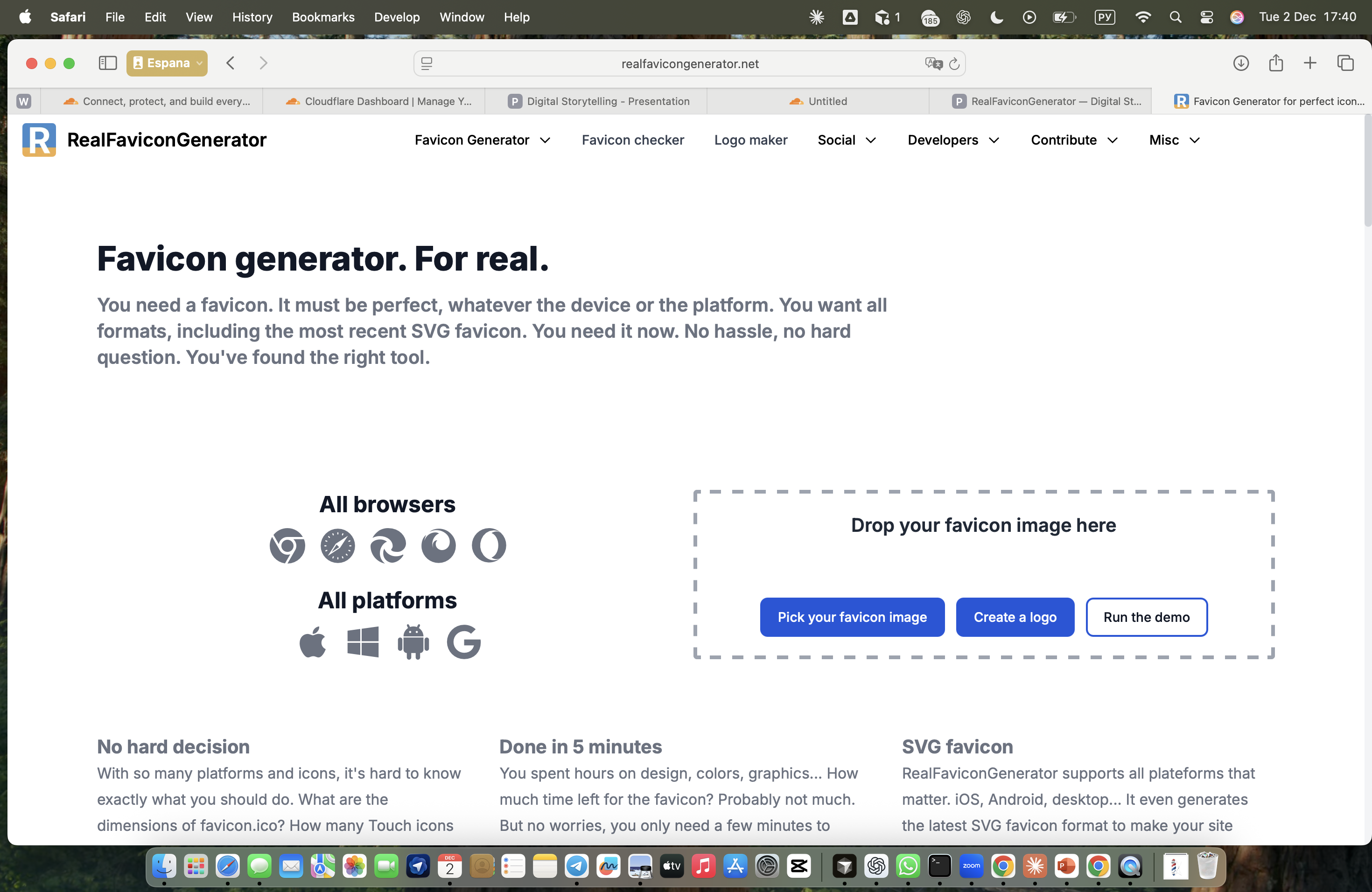Open the Bookmarks menu
The width and height of the screenshot is (1372, 892).
pos(323,17)
